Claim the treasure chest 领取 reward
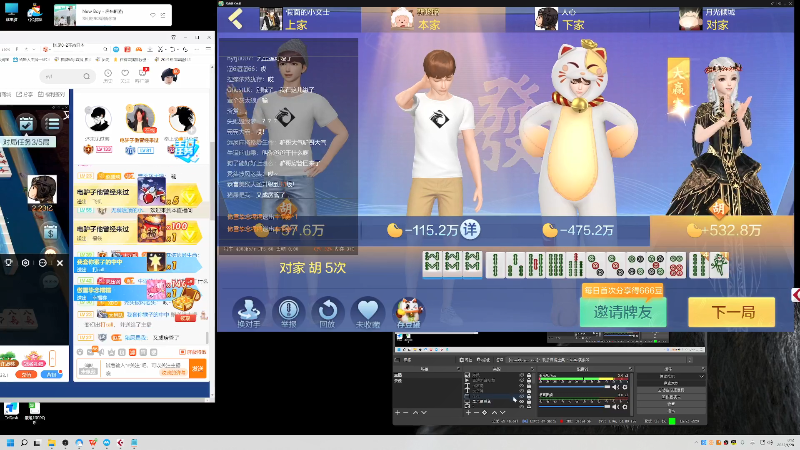Screen dimensions: 800x450 pos(185,317)
